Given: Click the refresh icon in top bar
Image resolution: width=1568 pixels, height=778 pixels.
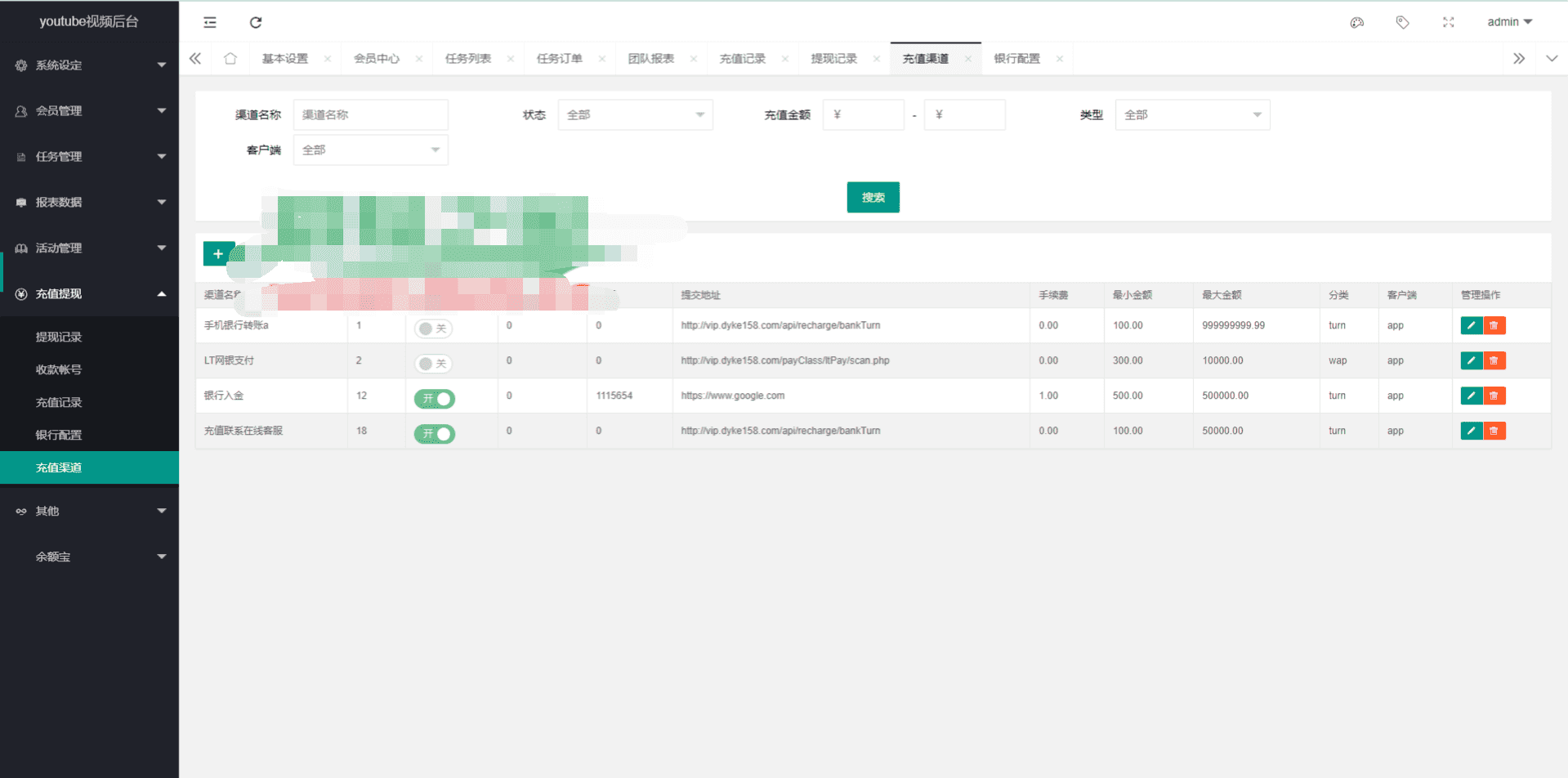Looking at the screenshot, I should click(256, 23).
